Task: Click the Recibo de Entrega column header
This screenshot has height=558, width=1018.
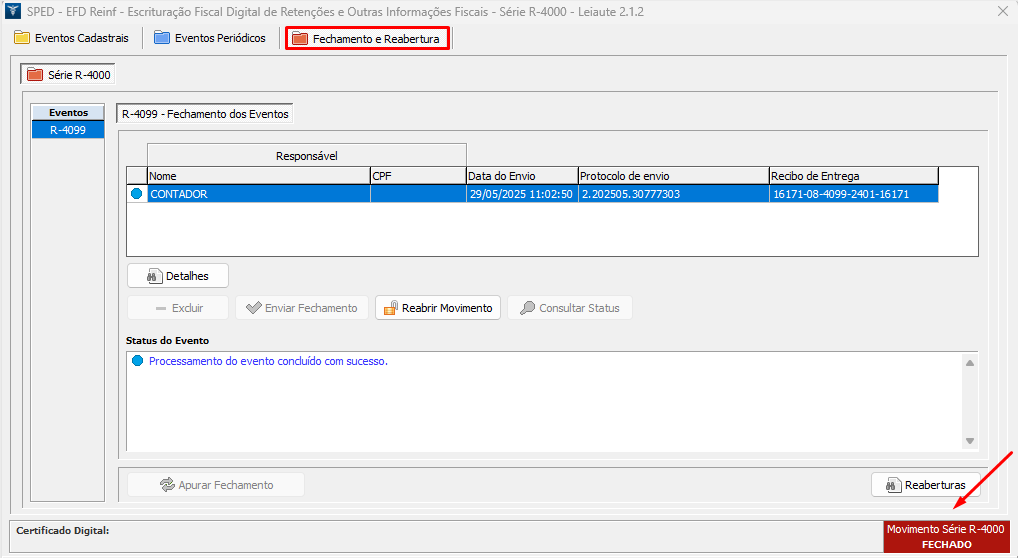Action: point(853,176)
